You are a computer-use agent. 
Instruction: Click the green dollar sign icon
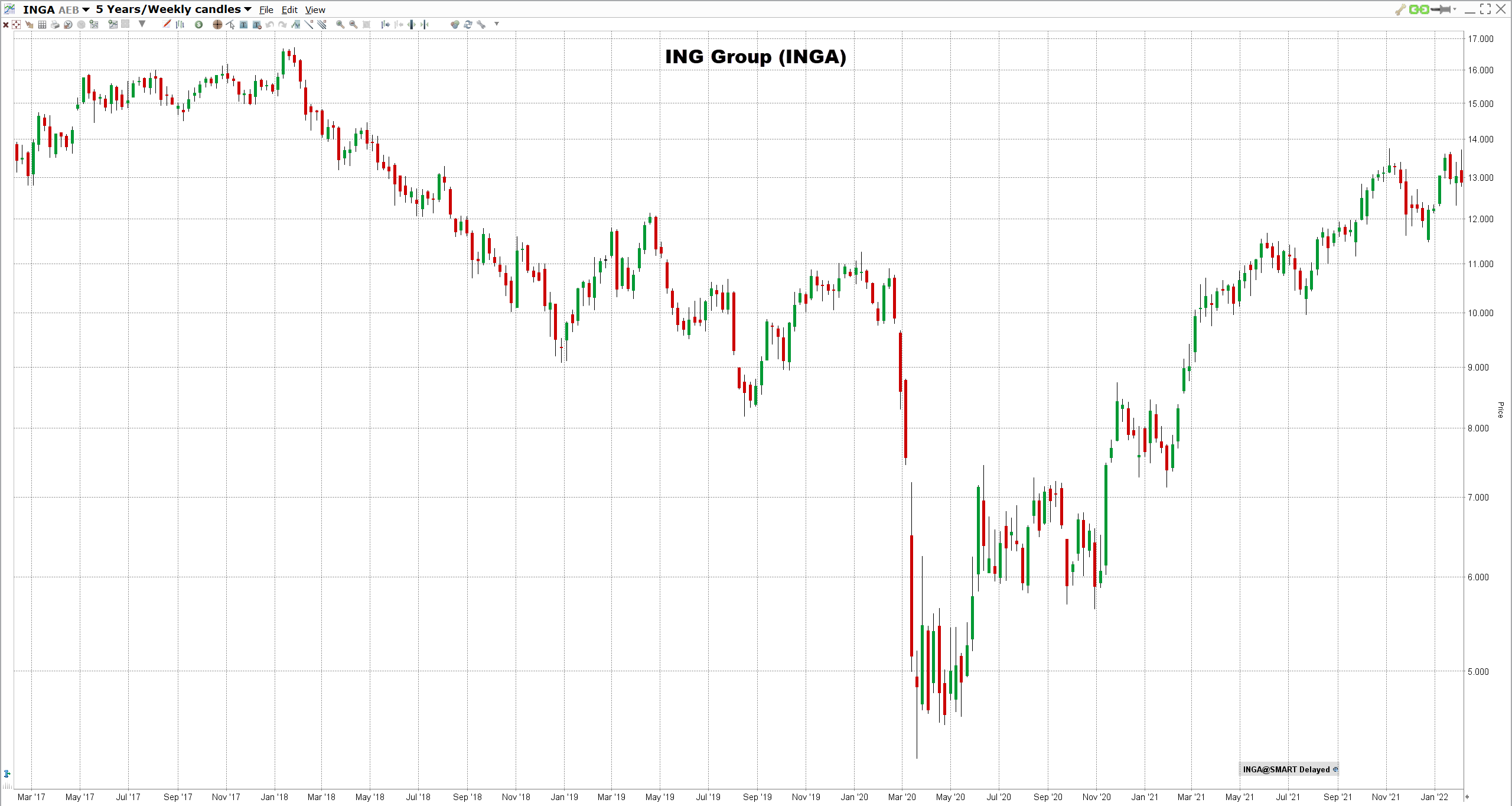199,24
